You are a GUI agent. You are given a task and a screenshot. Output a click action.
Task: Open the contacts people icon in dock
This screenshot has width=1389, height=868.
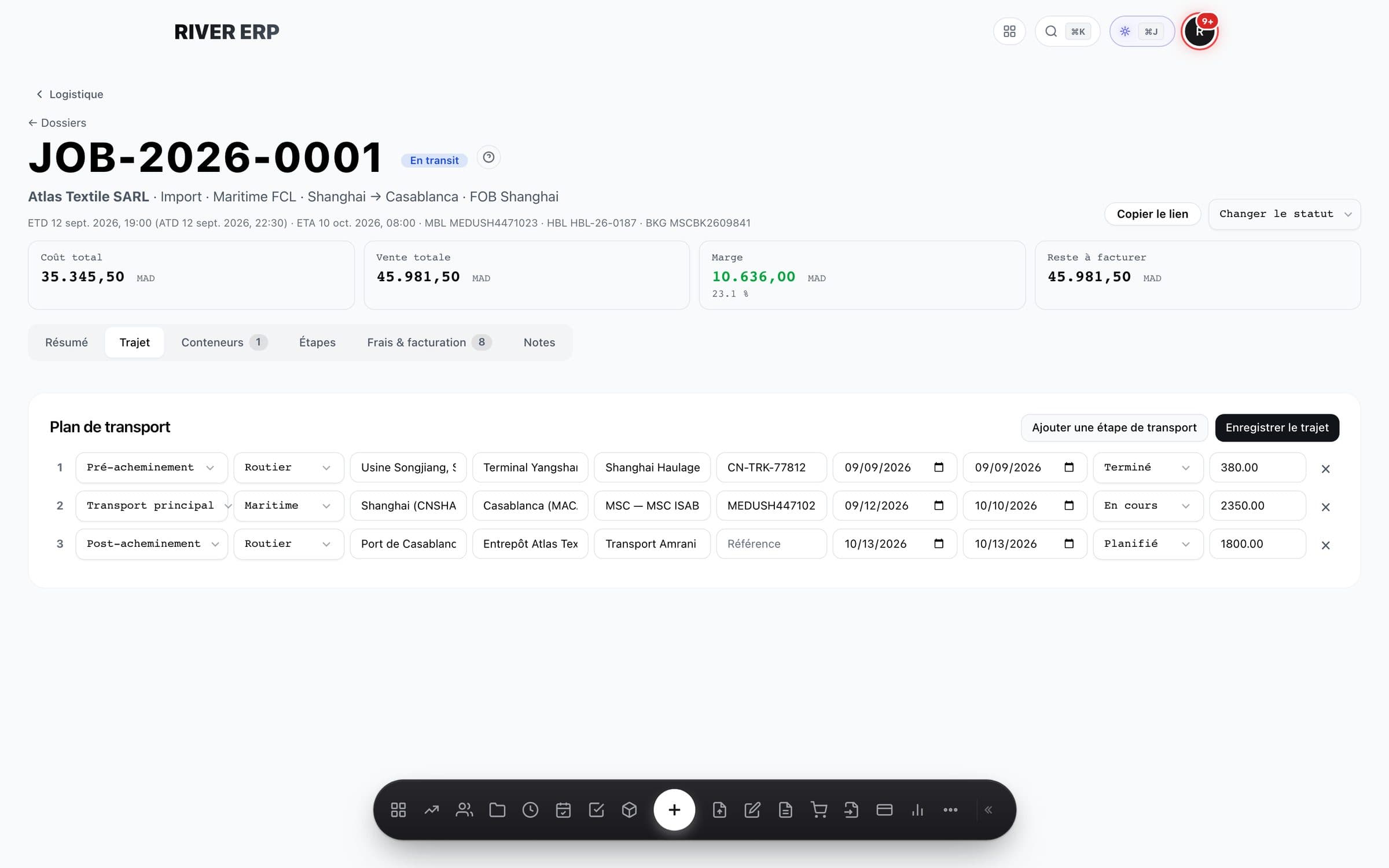tap(464, 810)
